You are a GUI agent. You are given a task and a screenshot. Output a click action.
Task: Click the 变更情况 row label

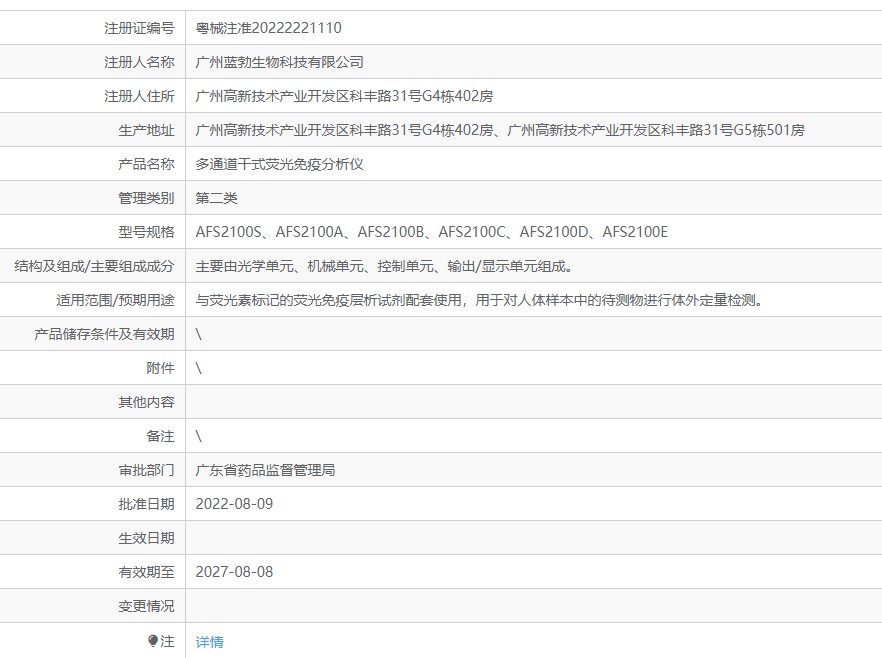pyautogui.click(x=146, y=606)
